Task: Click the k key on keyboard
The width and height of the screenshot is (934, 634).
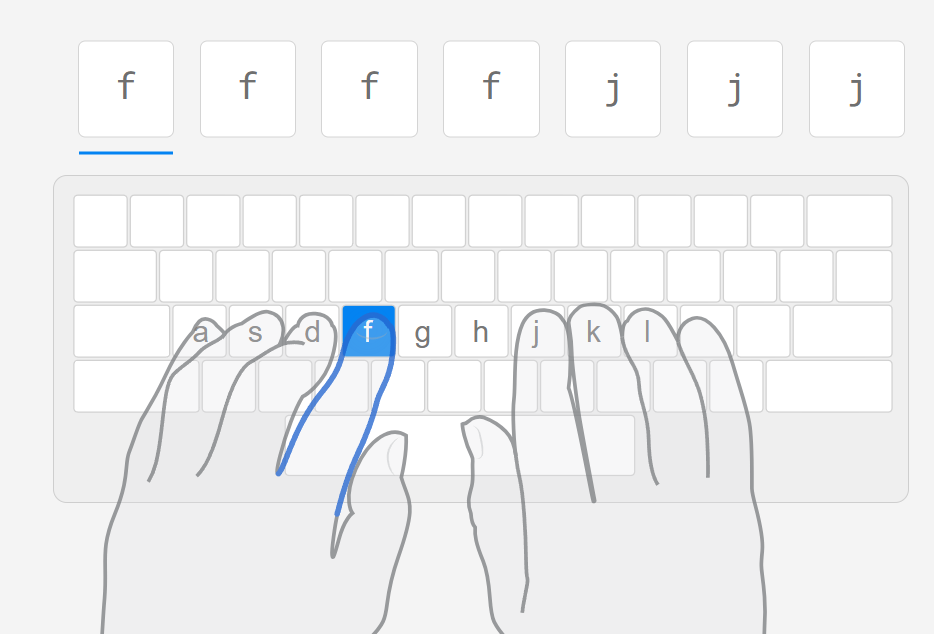Action: point(594,331)
